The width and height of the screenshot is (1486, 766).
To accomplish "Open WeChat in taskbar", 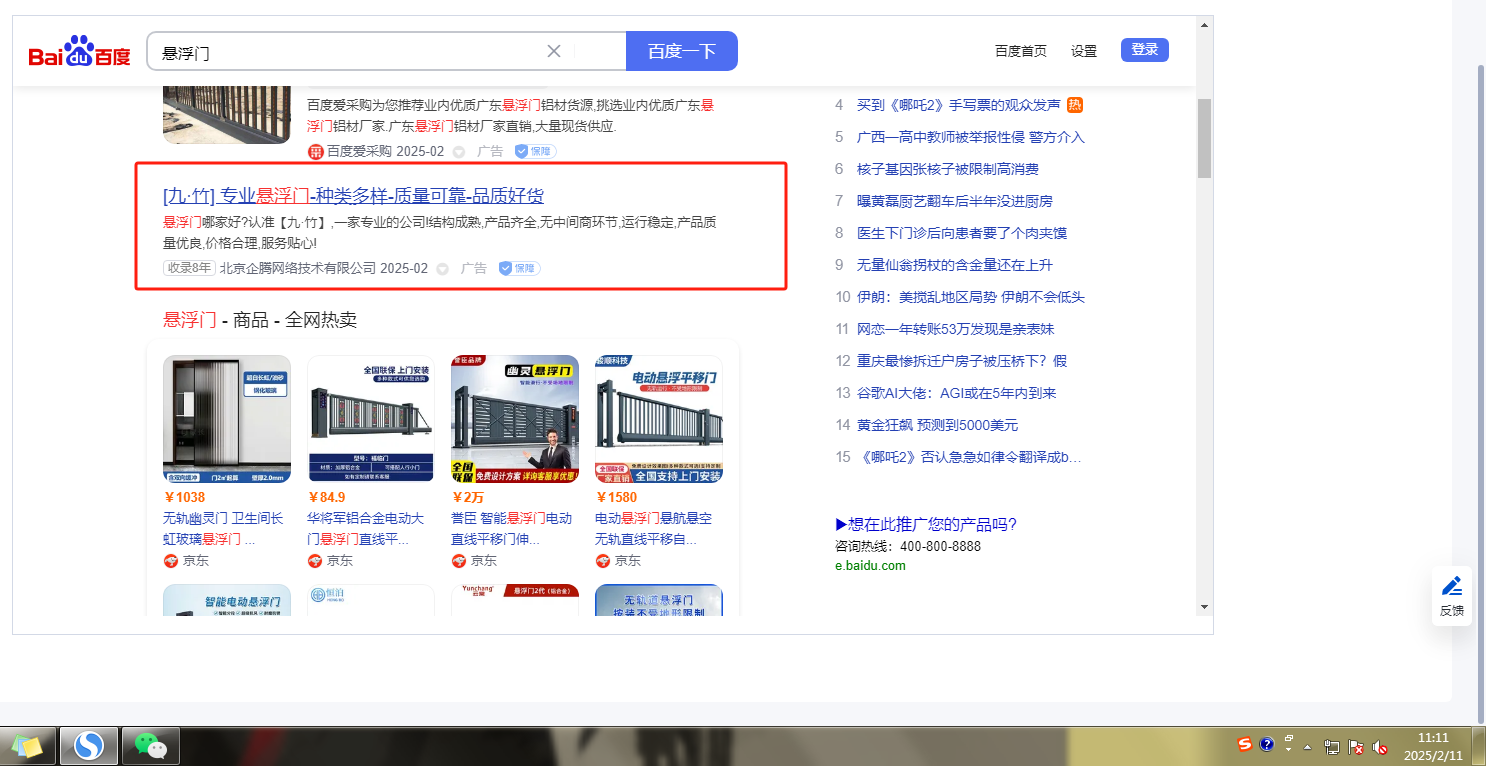I will [x=150, y=745].
